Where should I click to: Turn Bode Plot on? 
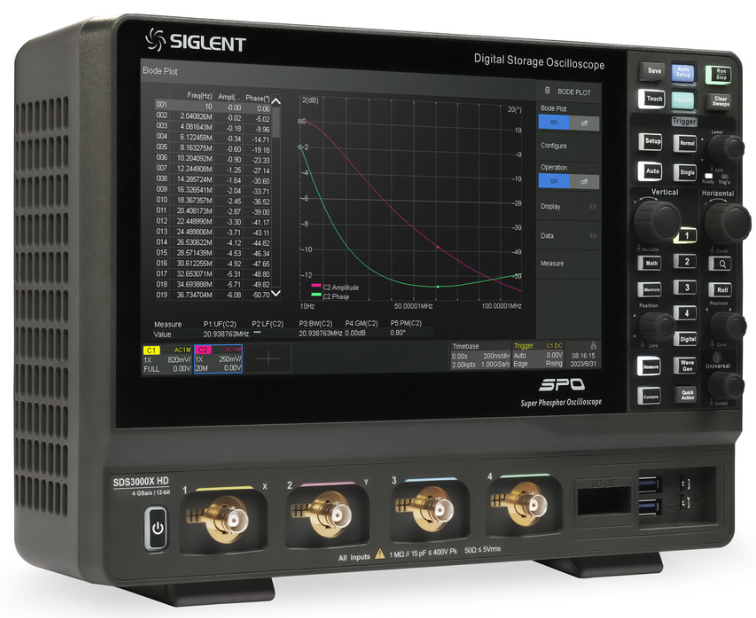coord(554,122)
